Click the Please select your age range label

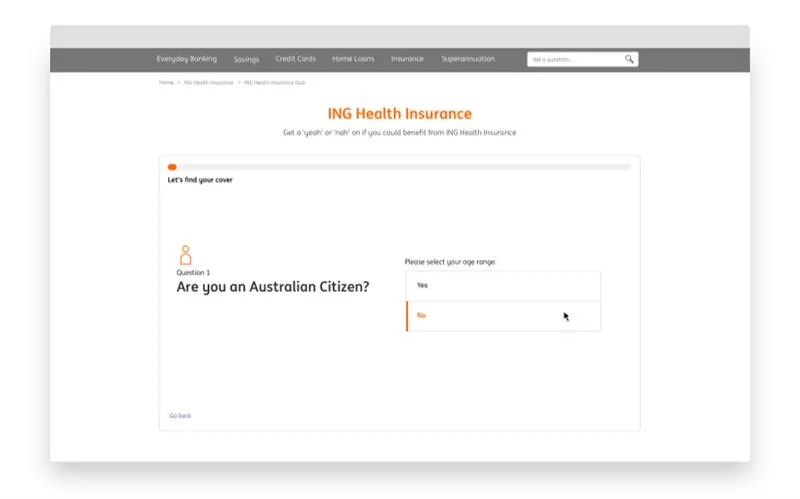pyautogui.click(x=450, y=262)
